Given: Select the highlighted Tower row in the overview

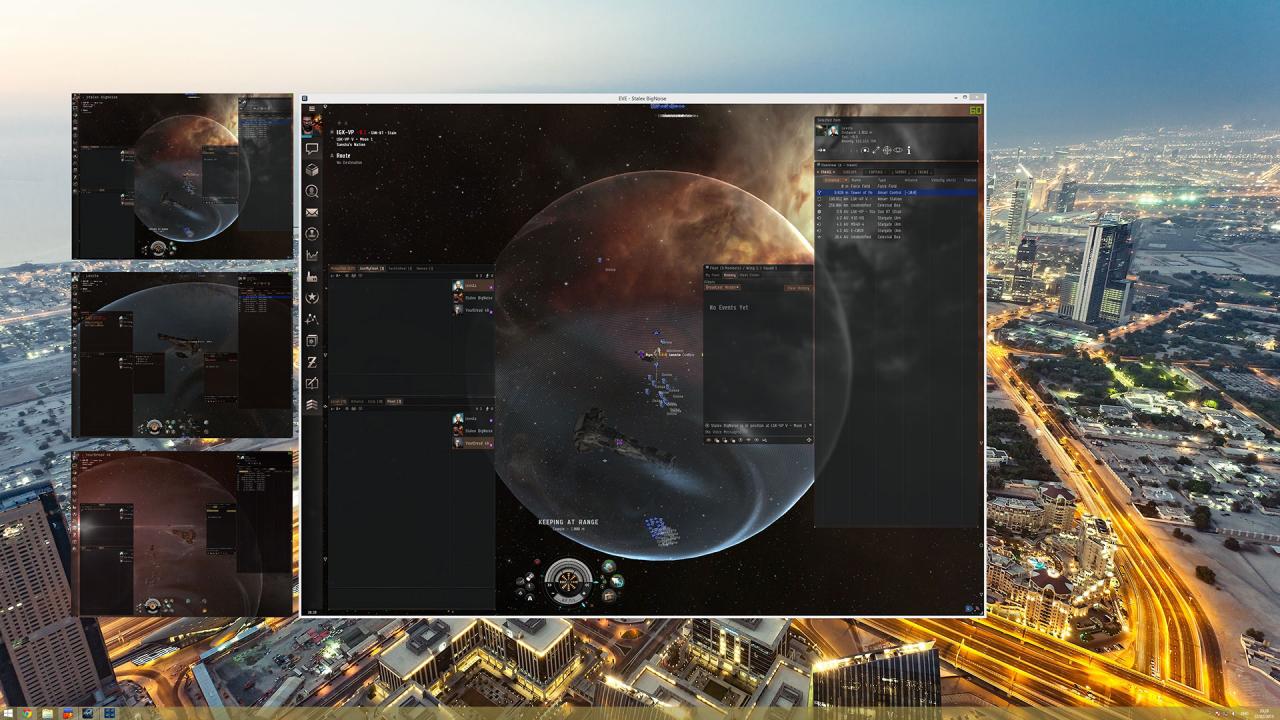Looking at the screenshot, I should pos(898,193).
